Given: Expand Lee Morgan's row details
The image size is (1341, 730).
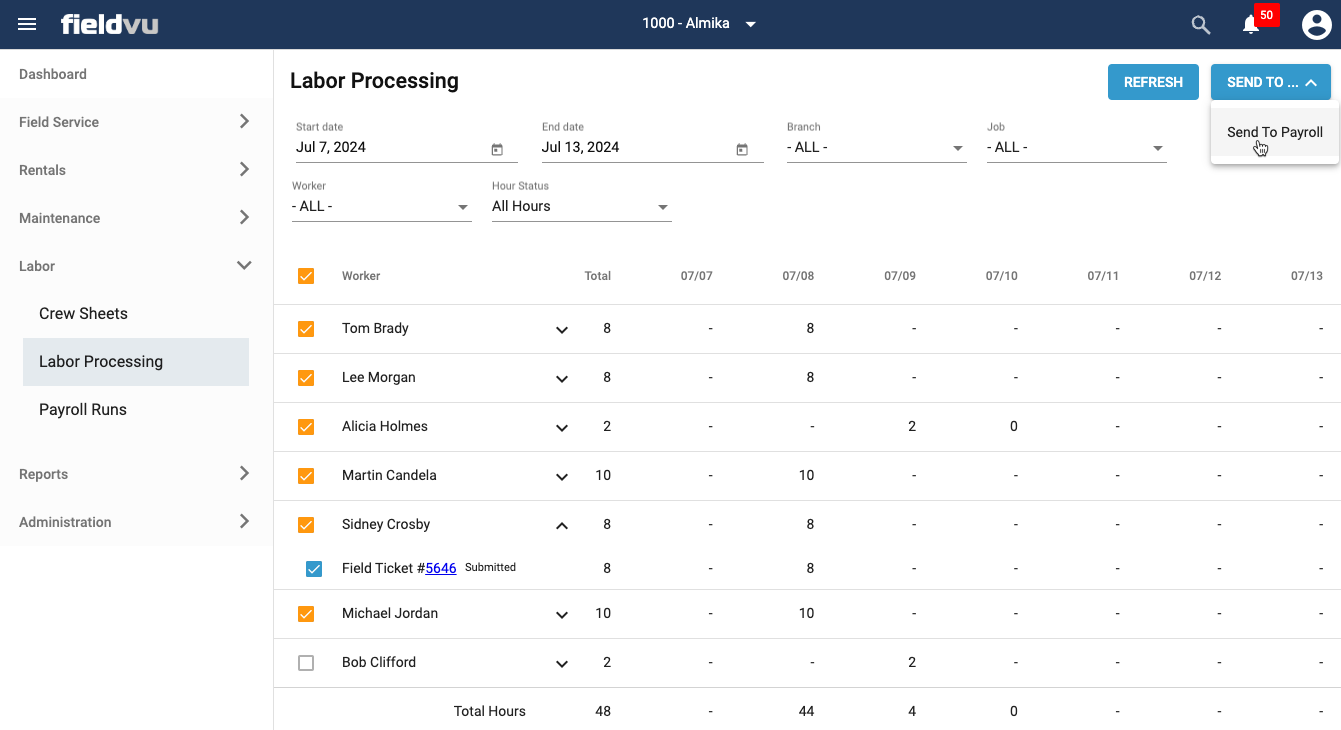Looking at the screenshot, I should coord(562,378).
